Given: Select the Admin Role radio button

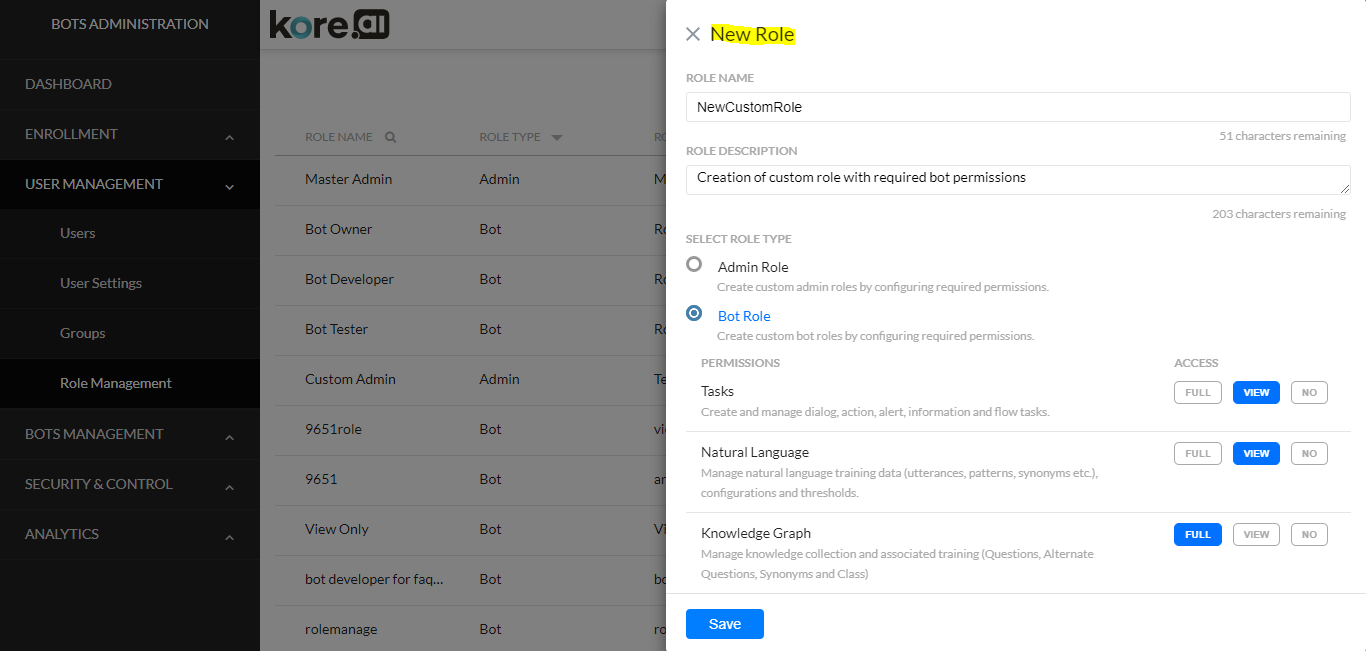Looking at the screenshot, I should [x=694, y=265].
